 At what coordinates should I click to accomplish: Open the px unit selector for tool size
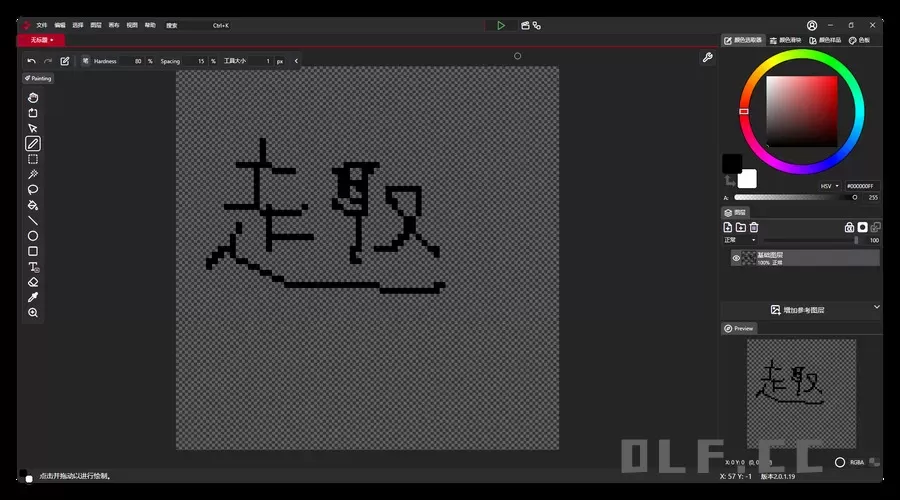click(280, 61)
